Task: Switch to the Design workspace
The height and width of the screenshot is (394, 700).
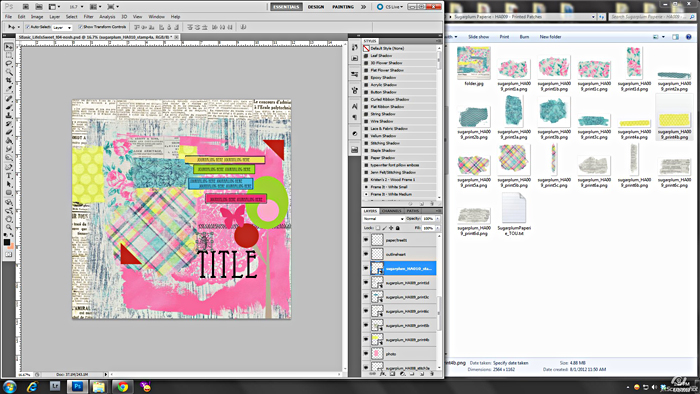Action: pos(316,7)
